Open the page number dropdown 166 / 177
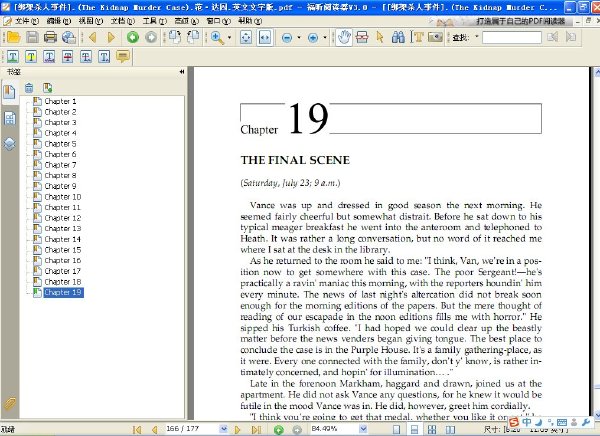 223,429
